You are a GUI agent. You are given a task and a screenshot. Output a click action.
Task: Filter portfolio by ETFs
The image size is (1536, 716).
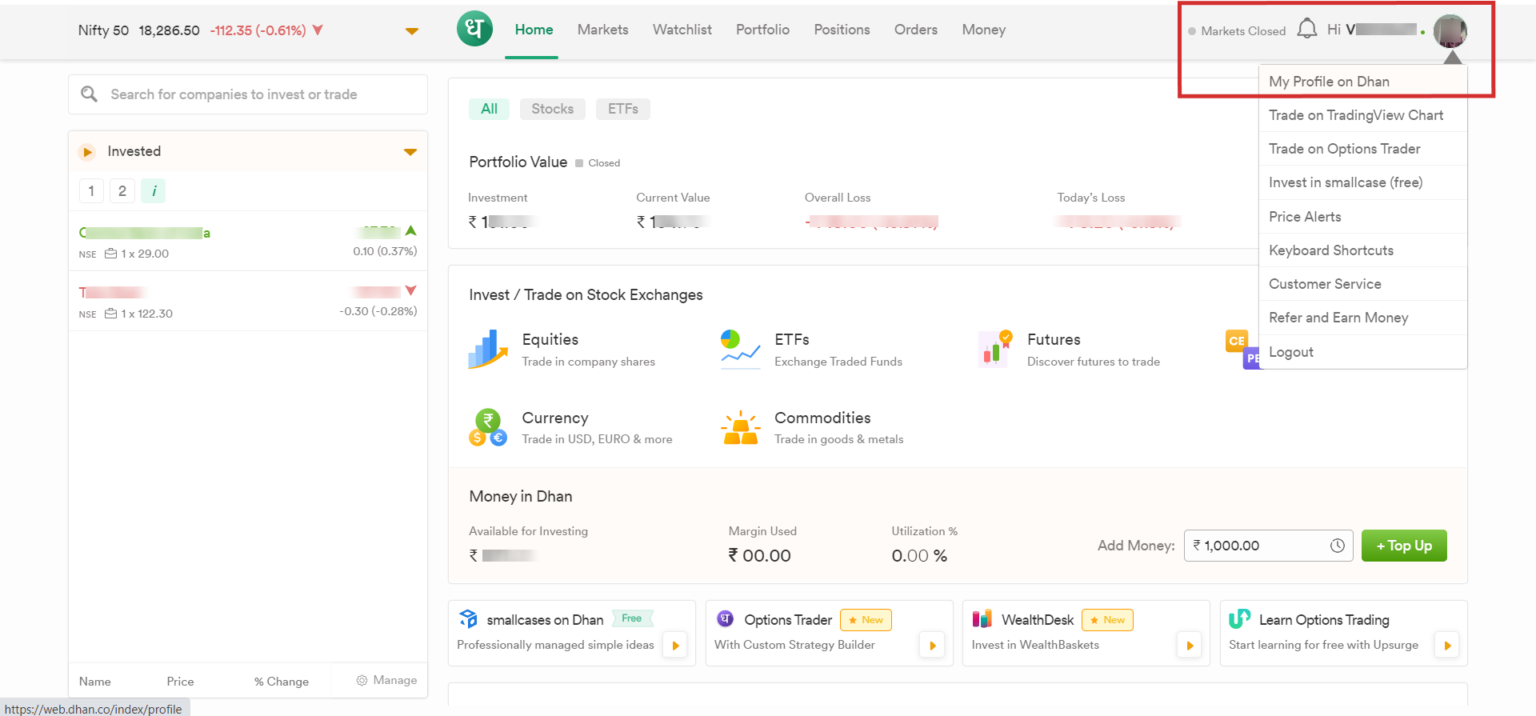[622, 109]
